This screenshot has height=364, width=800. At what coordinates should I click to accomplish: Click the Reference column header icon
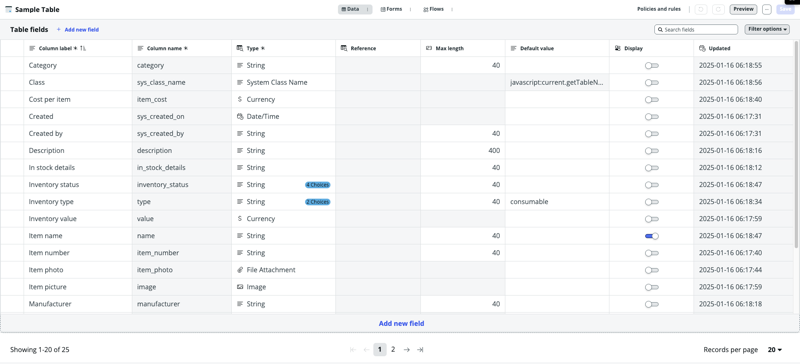click(x=344, y=48)
